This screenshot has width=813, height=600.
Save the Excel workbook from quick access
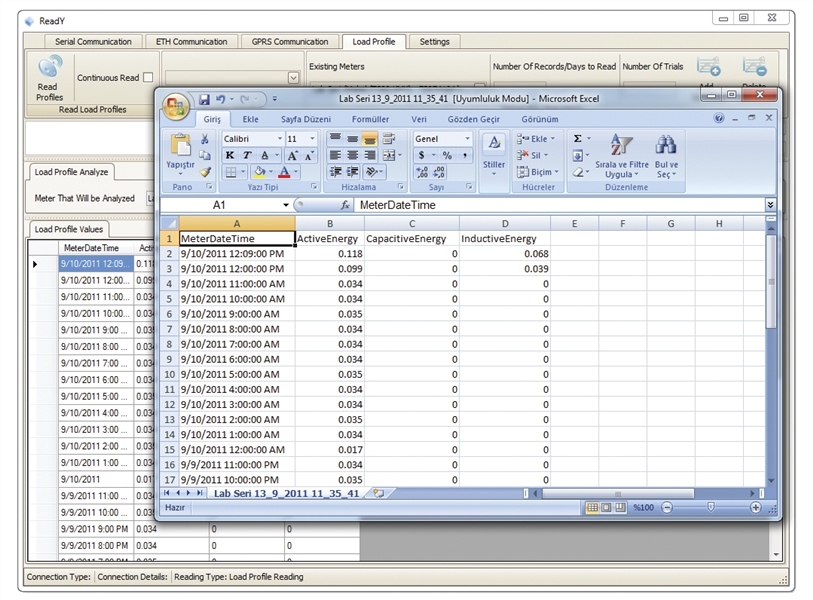(x=204, y=99)
